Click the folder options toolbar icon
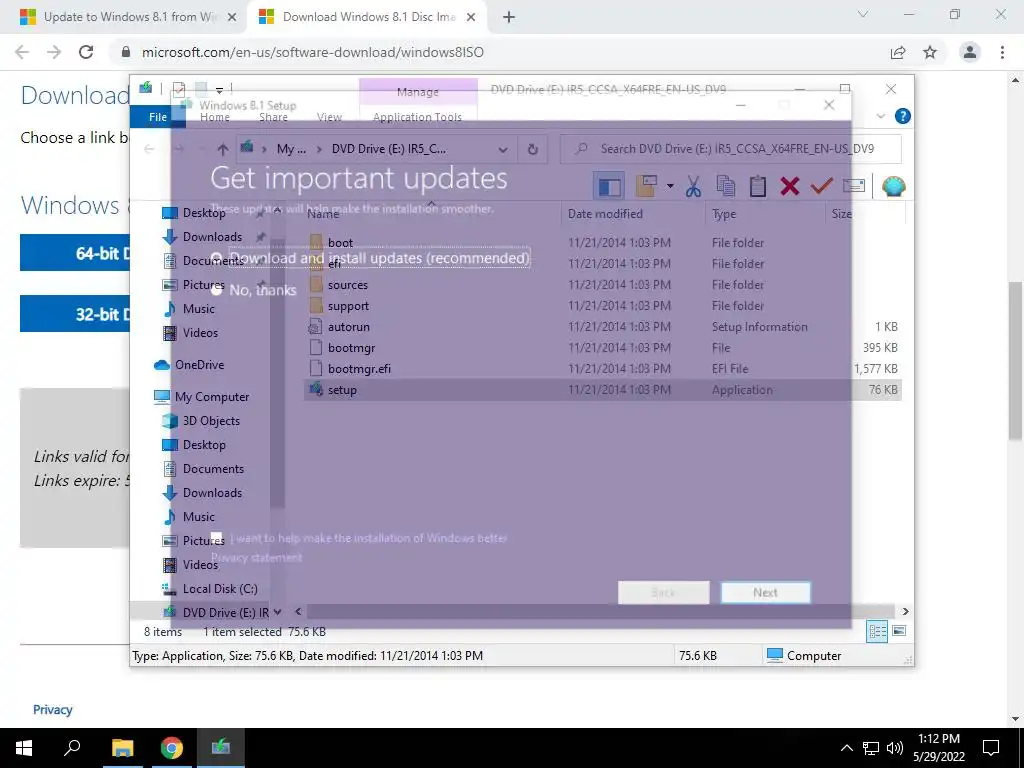1024x768 pixels. (646, 187)
